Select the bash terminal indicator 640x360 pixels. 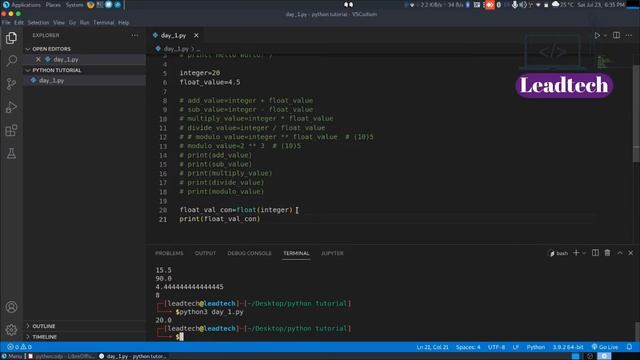click(558, 253)
